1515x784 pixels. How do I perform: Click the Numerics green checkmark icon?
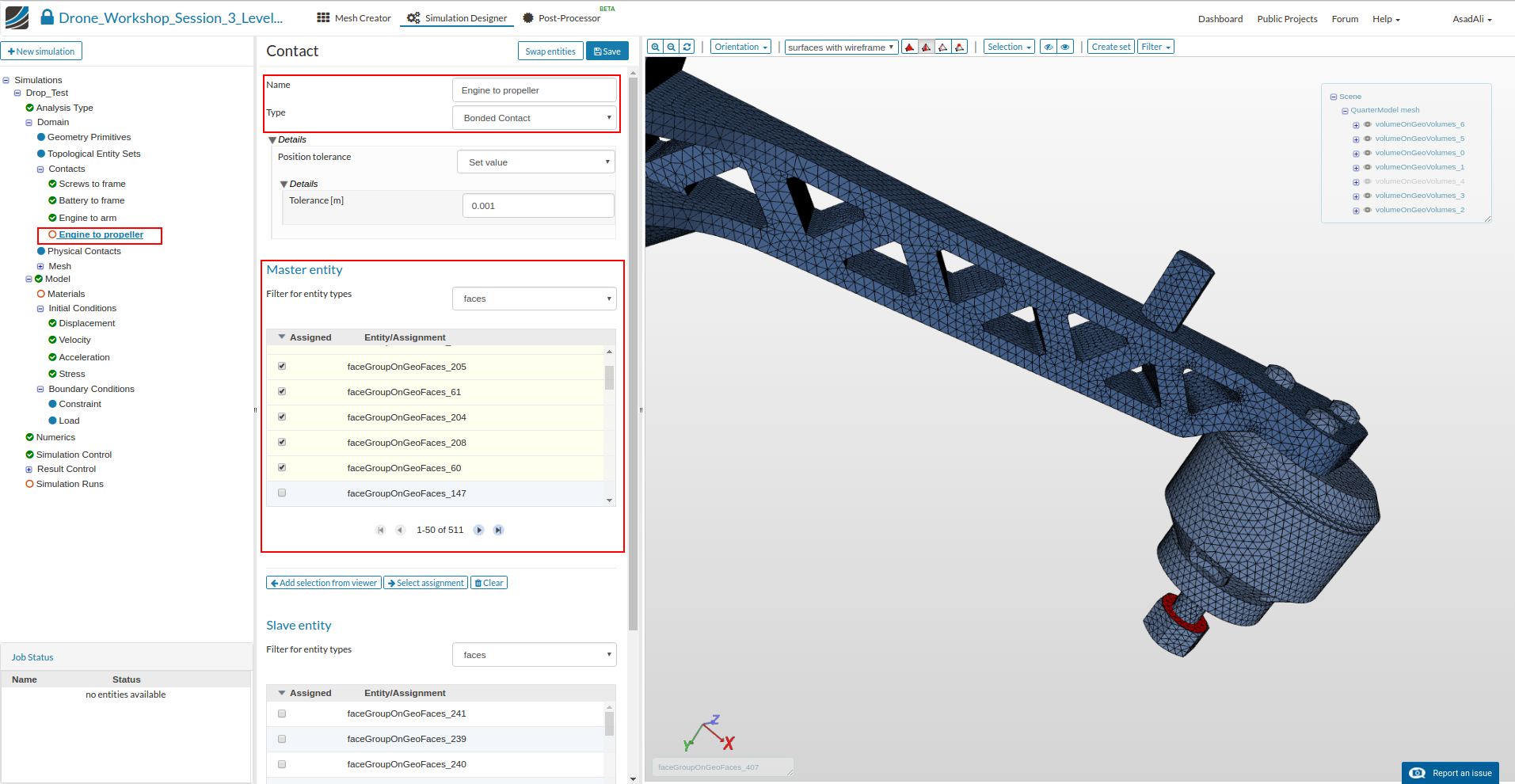[30, 437]
